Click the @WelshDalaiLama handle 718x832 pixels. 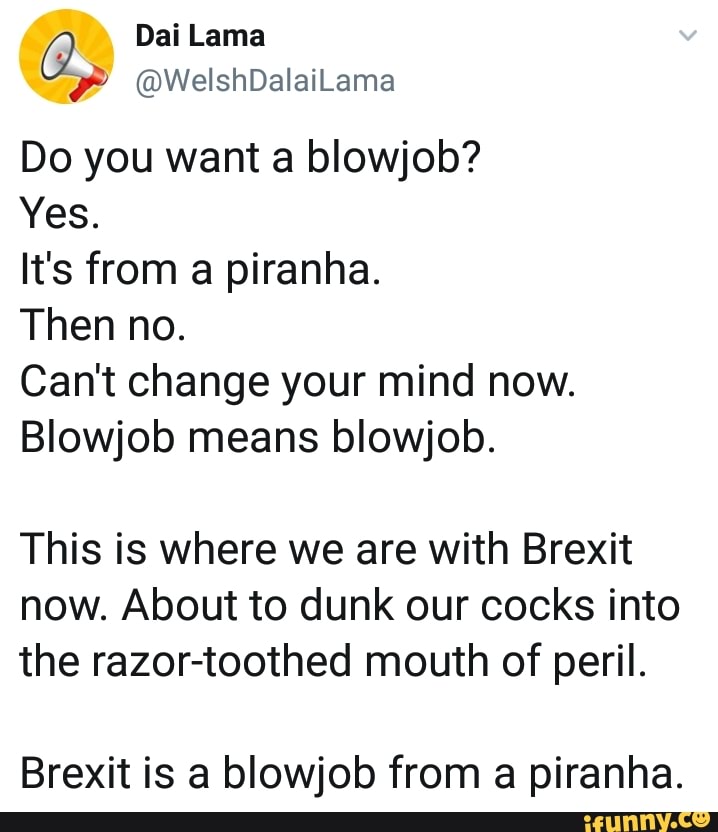point(264,80)
